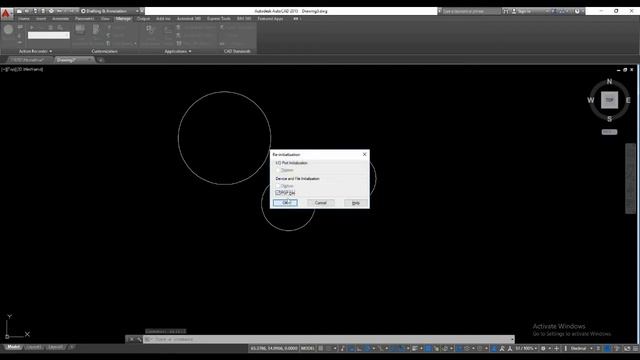Toggle Digitizer under Device and File Initialization

[284, 186]
